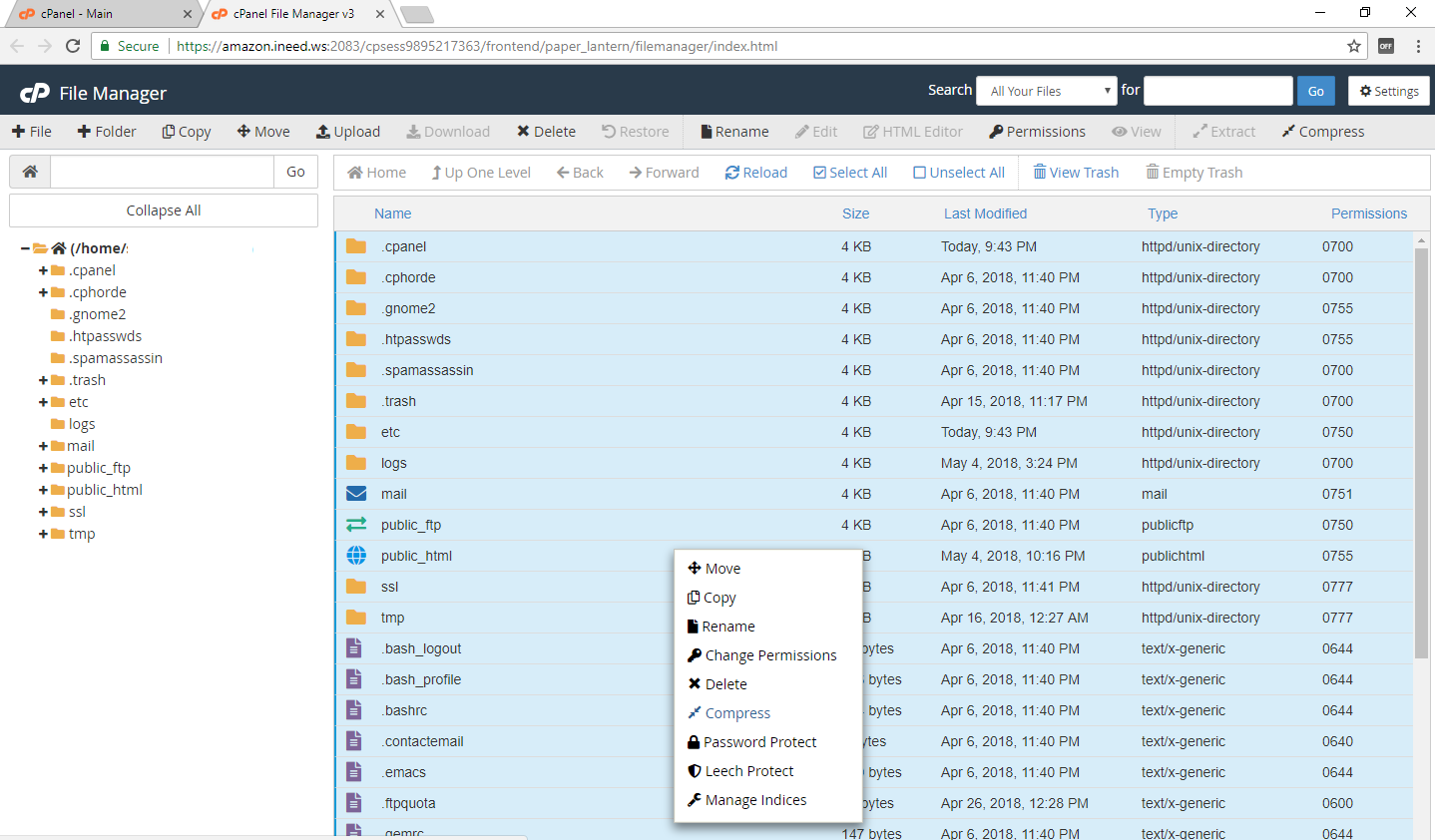Choose Change Permissions in context menu
Screen dimensions: 1435x840
769,655
